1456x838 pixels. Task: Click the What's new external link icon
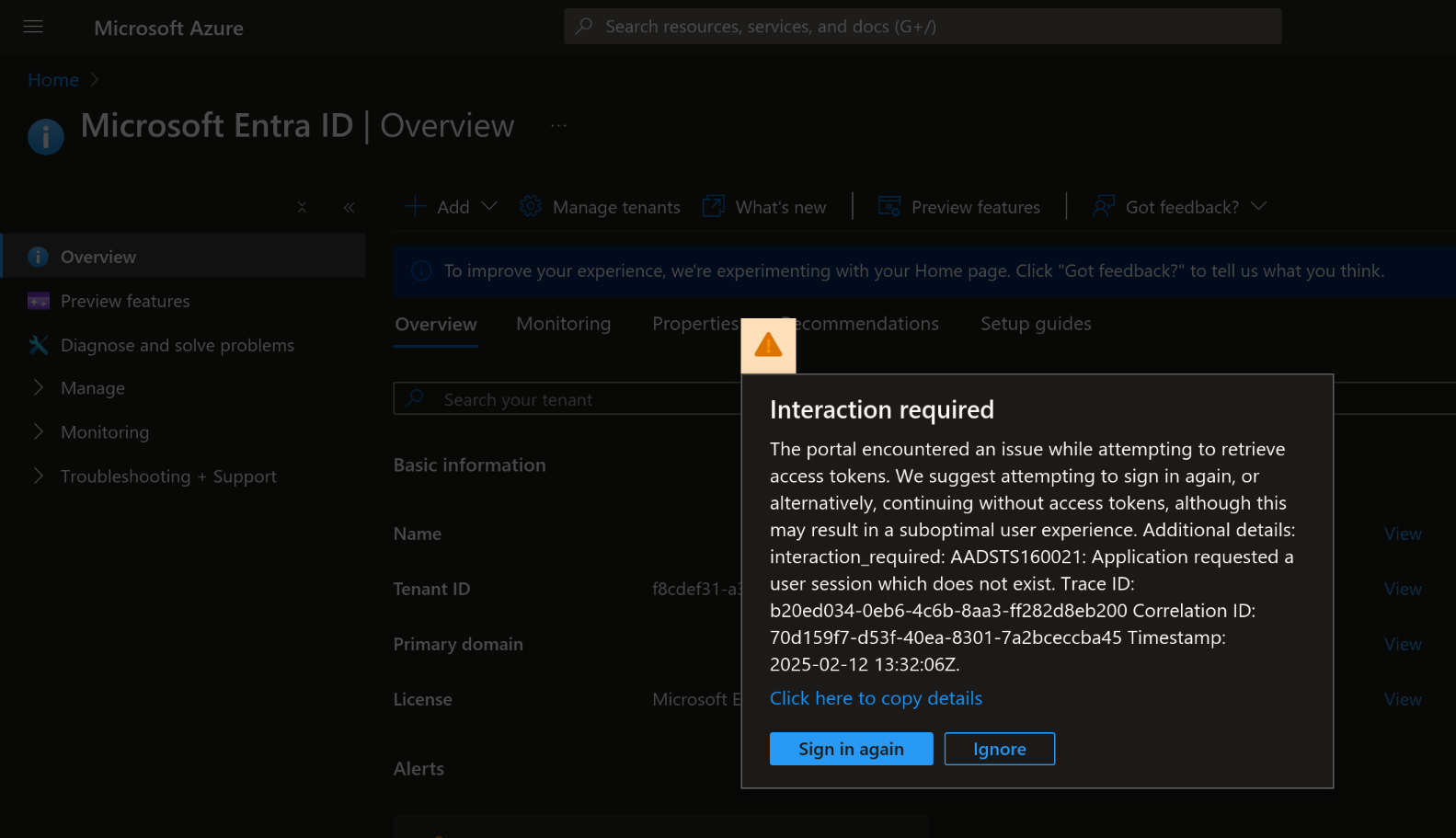pos(714,207)
